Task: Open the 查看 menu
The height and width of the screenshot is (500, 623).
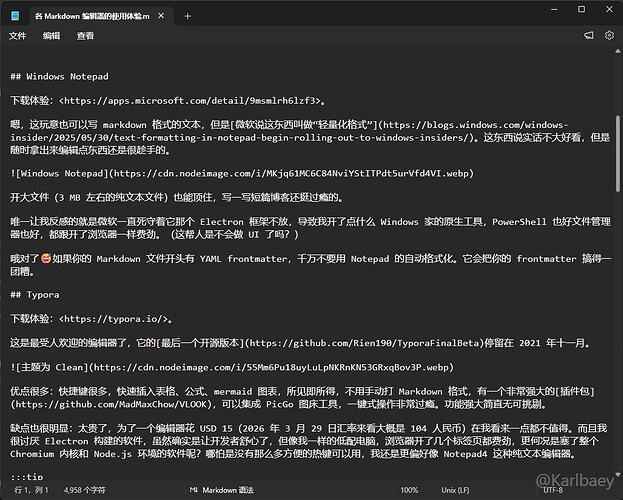Action: [x=85, y=36]
